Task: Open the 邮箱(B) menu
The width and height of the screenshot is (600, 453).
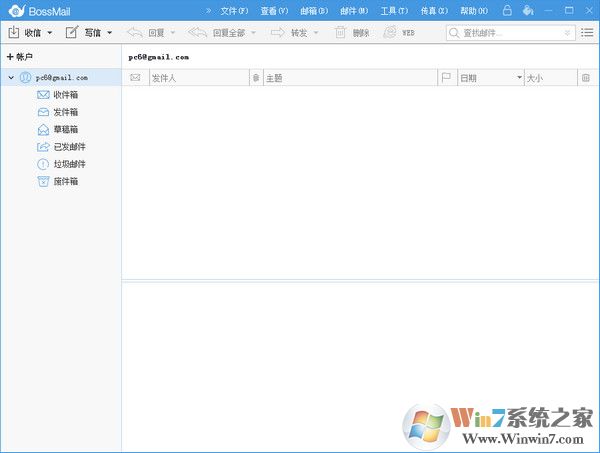Action: (x=314, y=11)
